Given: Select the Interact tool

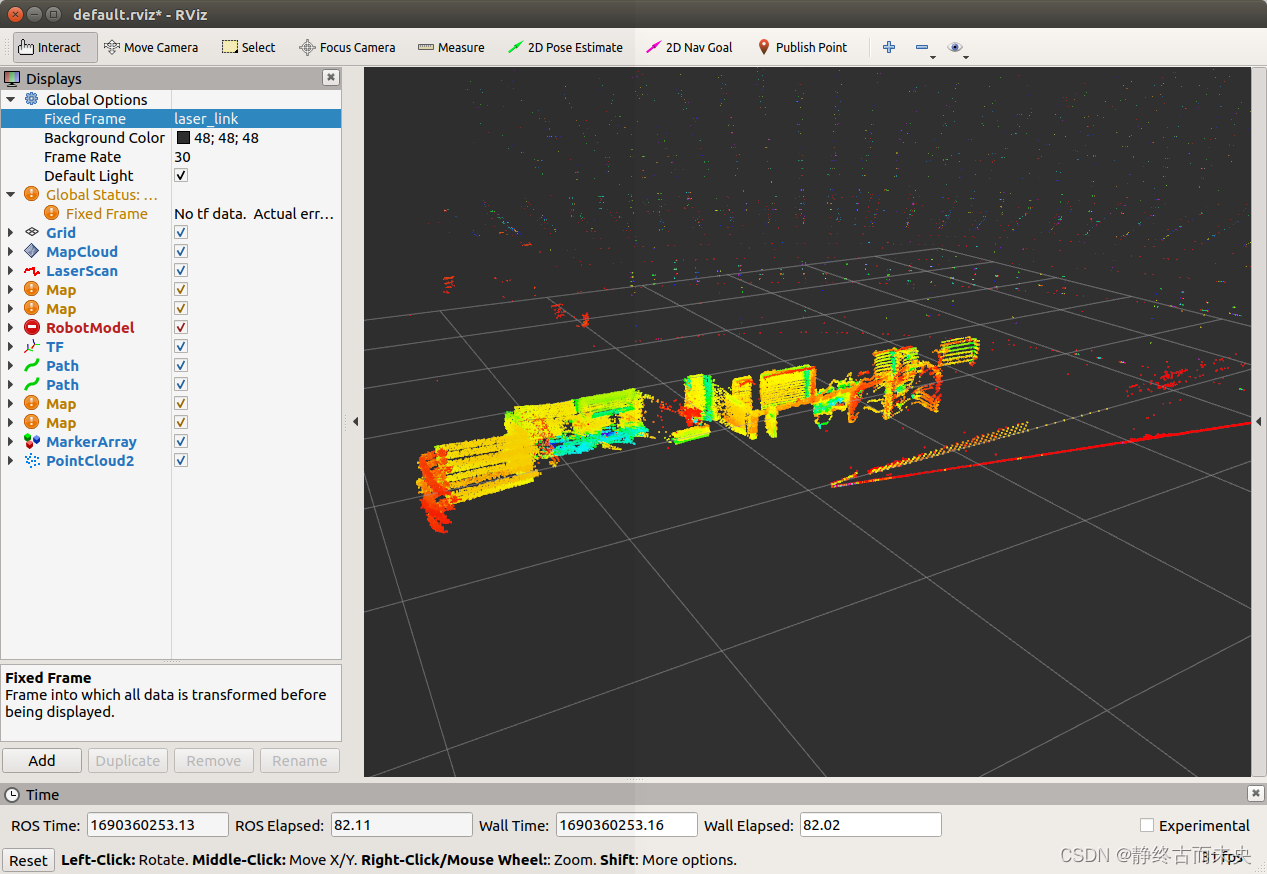Looking at the screenshot, I should click(x=55, y=47).
